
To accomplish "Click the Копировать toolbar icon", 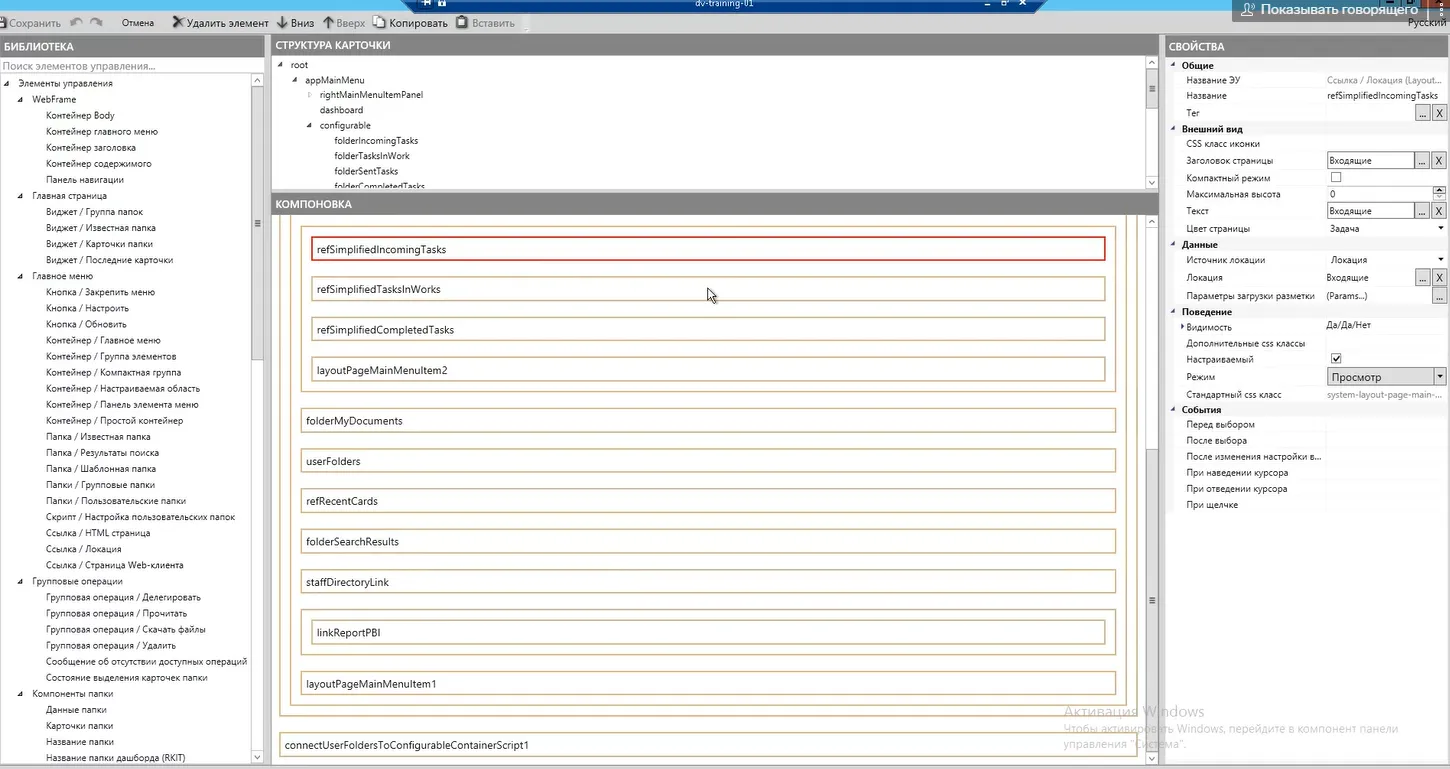I will tap(410, 23).
